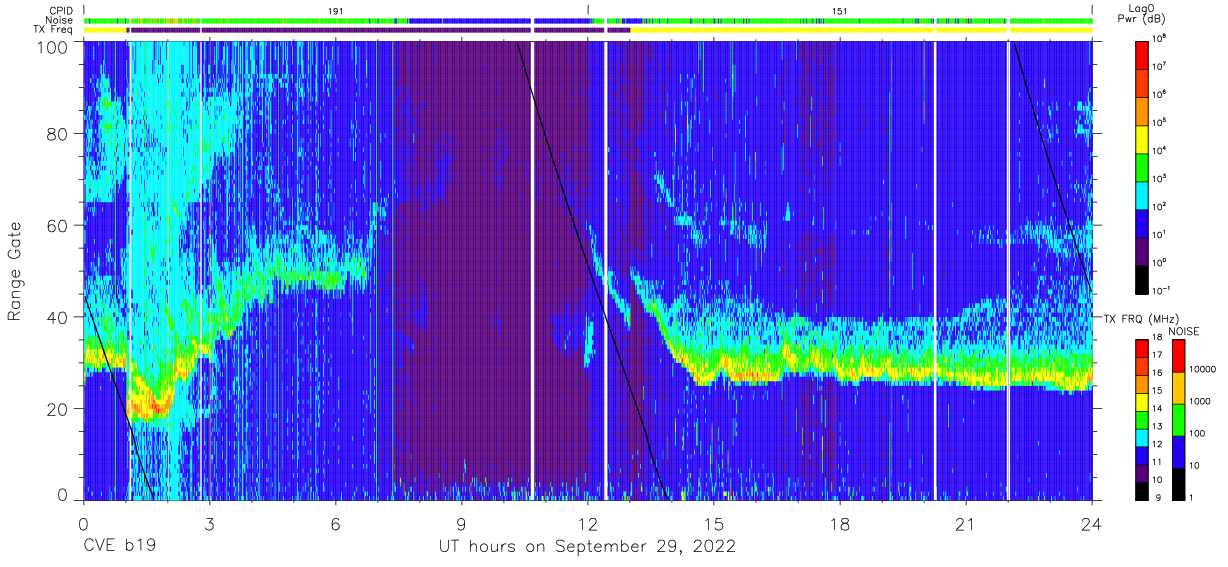Click the black segment of NOISE colorbar

(1177, 483)
